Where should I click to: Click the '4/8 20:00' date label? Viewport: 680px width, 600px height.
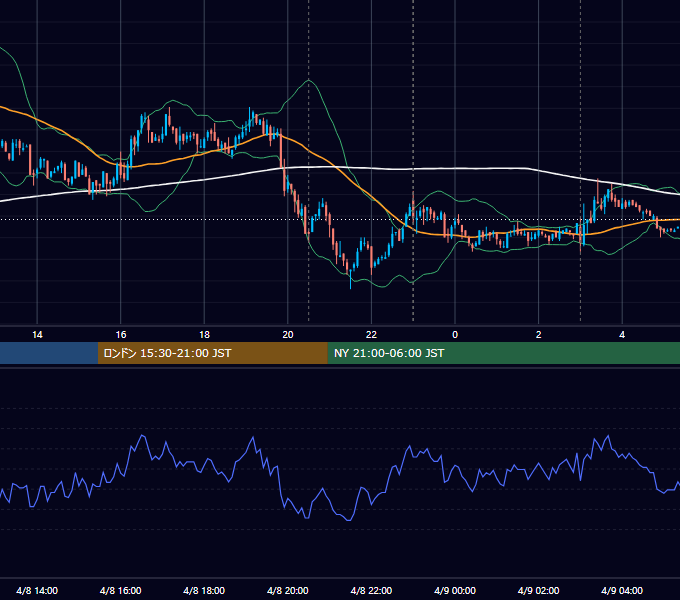(x=288, y=590)
